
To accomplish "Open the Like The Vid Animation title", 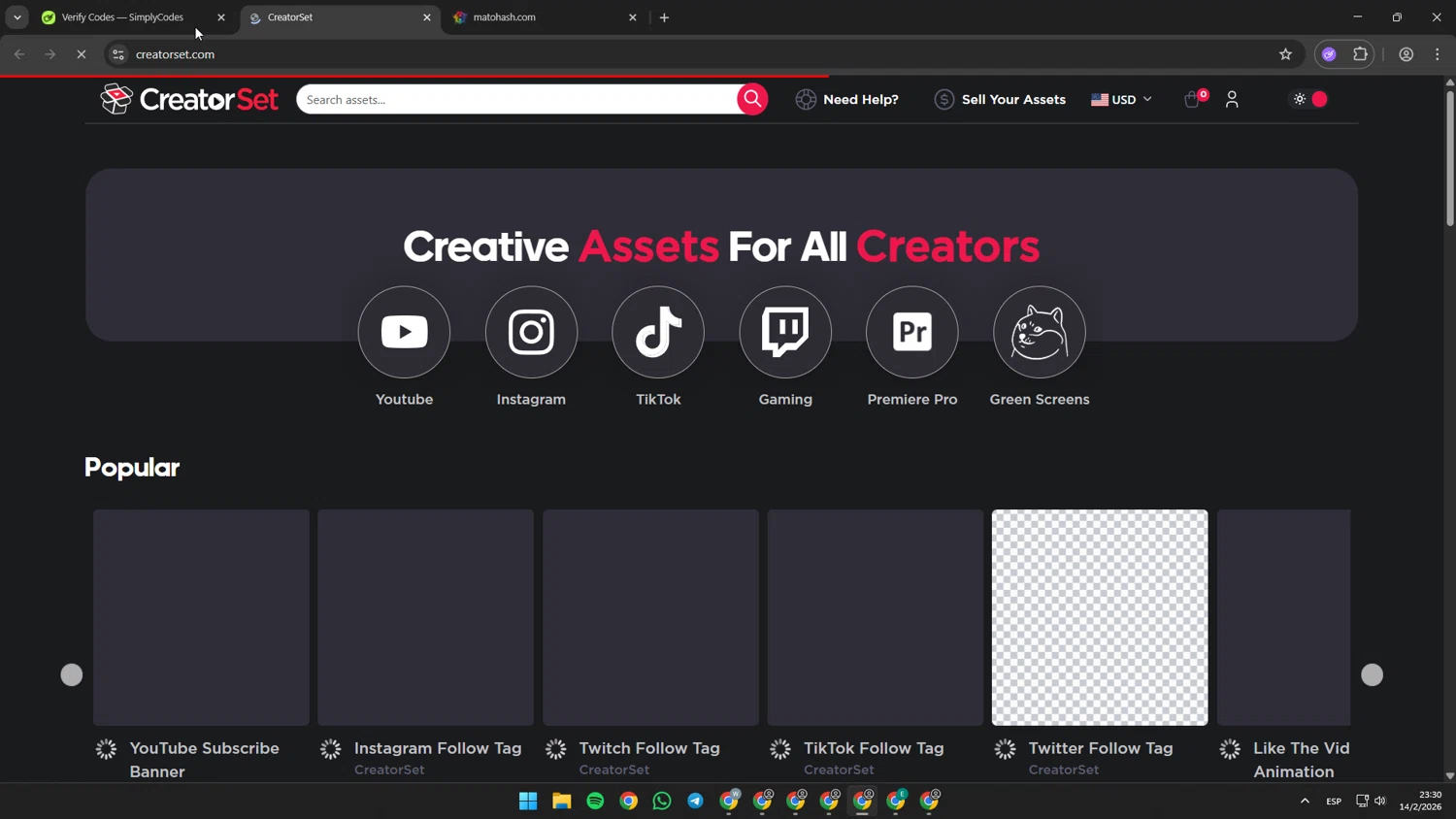I will [1302, 760].
